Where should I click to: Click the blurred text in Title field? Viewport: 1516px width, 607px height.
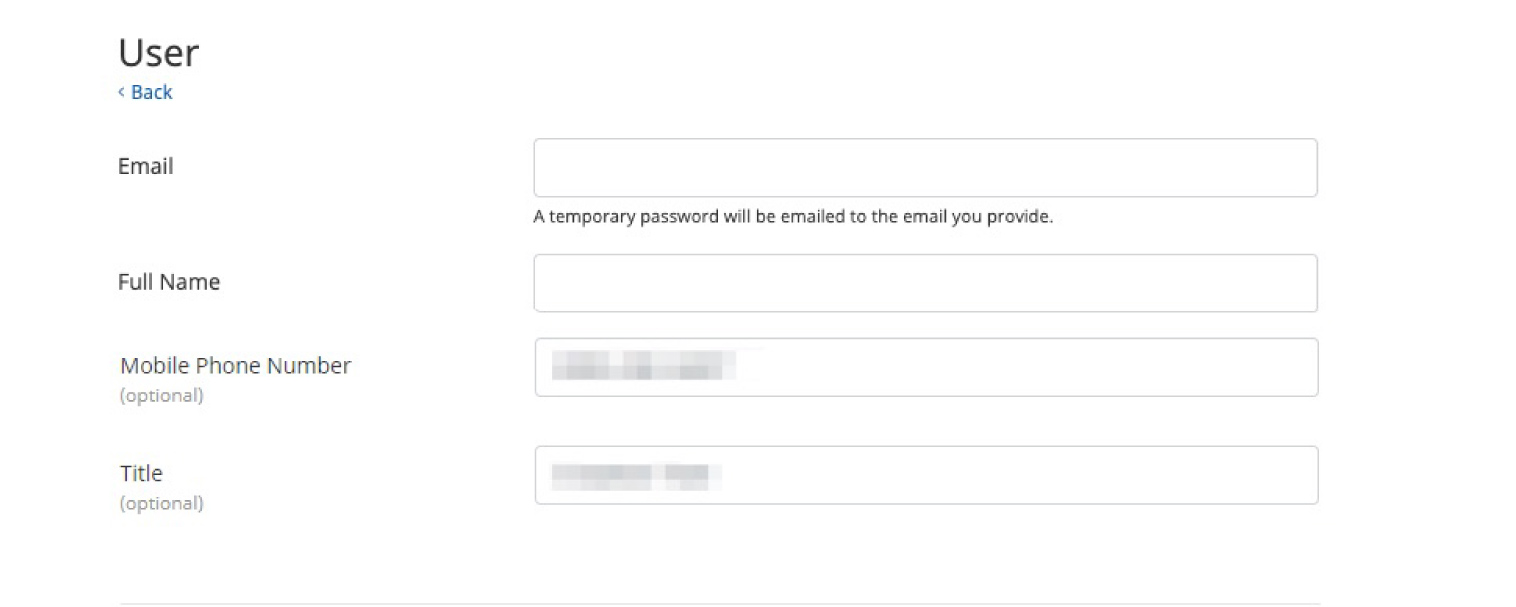tap(636, 476)
